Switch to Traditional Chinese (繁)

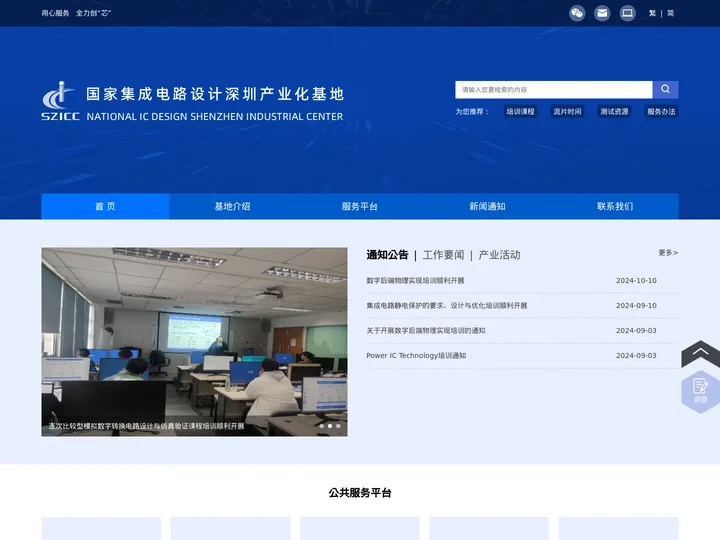tap(652, 13)
